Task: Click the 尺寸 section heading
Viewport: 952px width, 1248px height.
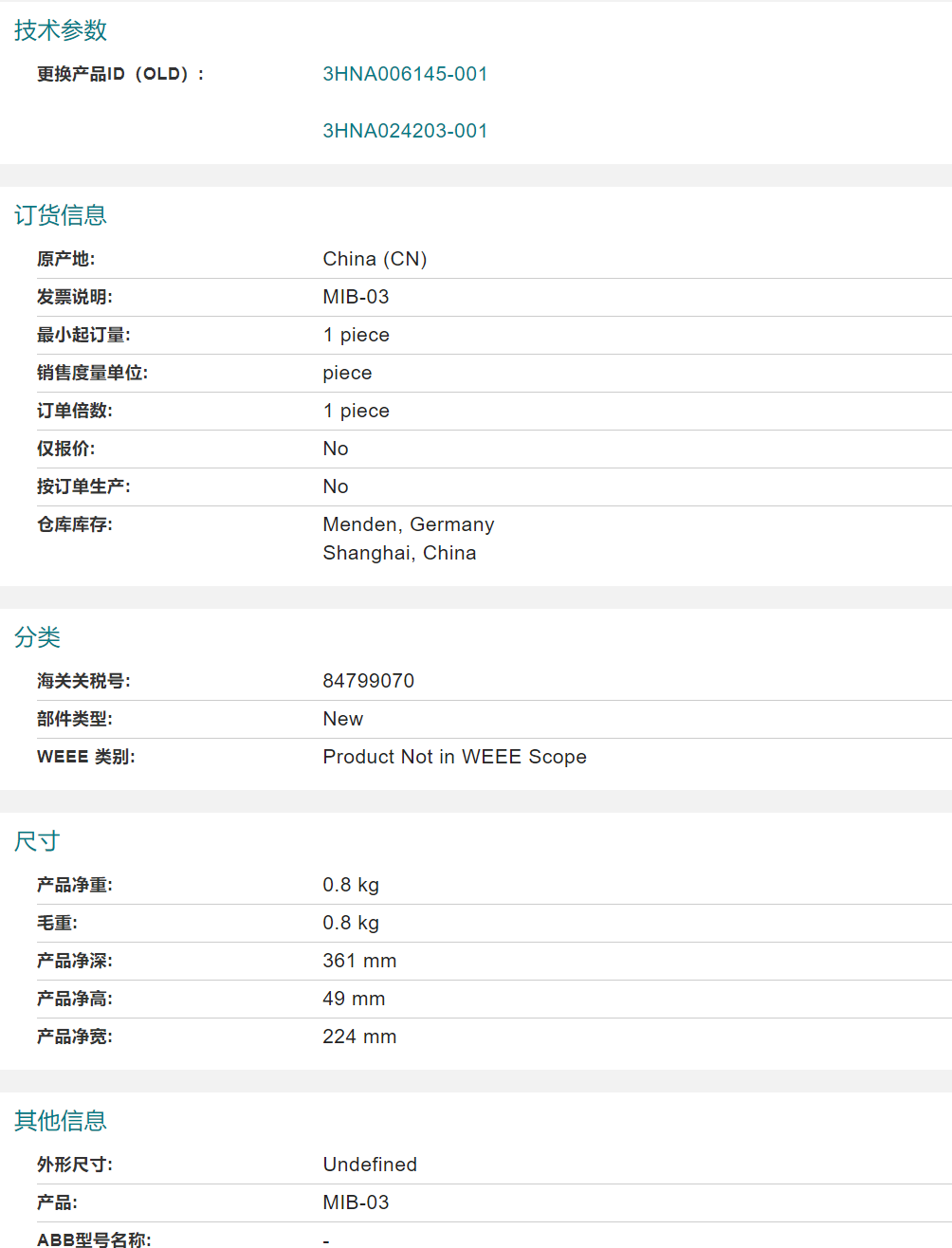Action: tap(38, 841)
